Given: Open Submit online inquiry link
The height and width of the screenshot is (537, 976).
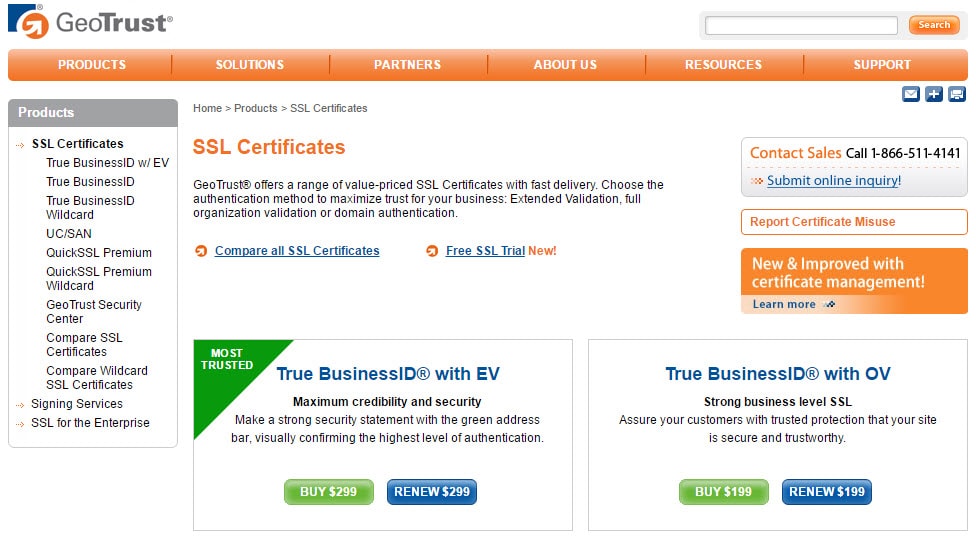Looking at the screenshot, I should coord(833,181).
